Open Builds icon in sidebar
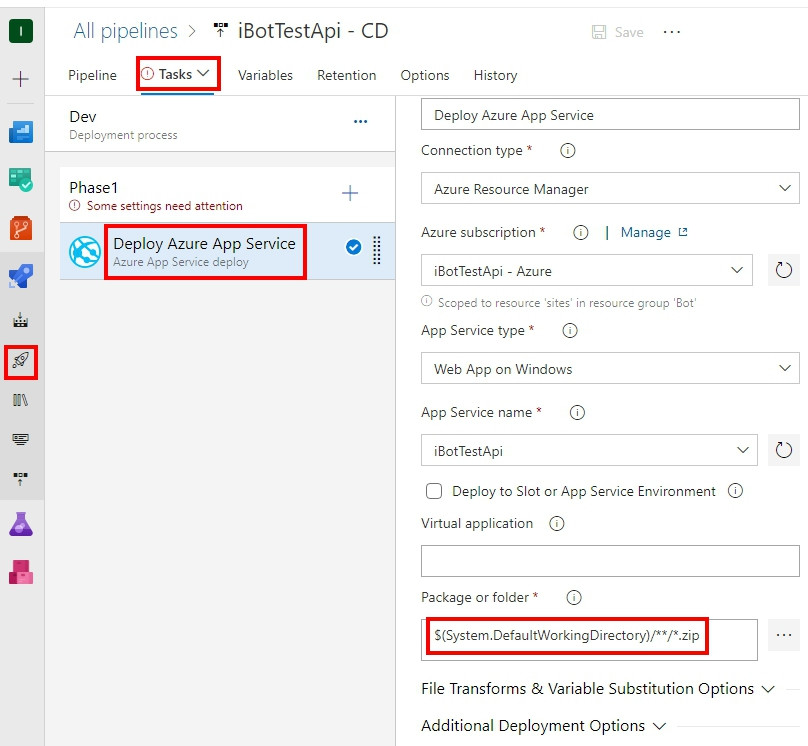 pos(21,320)
